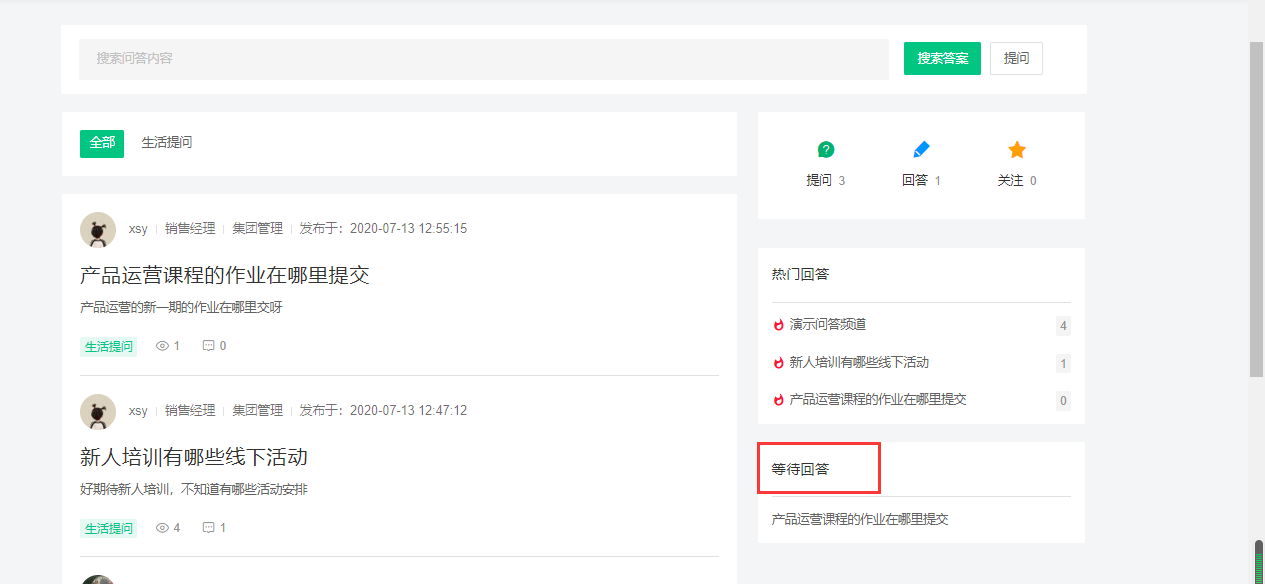Click 集团管理 on the 12:47:12 post
The width and height of the screenshot is (1265, 584).
pos(258,411)
